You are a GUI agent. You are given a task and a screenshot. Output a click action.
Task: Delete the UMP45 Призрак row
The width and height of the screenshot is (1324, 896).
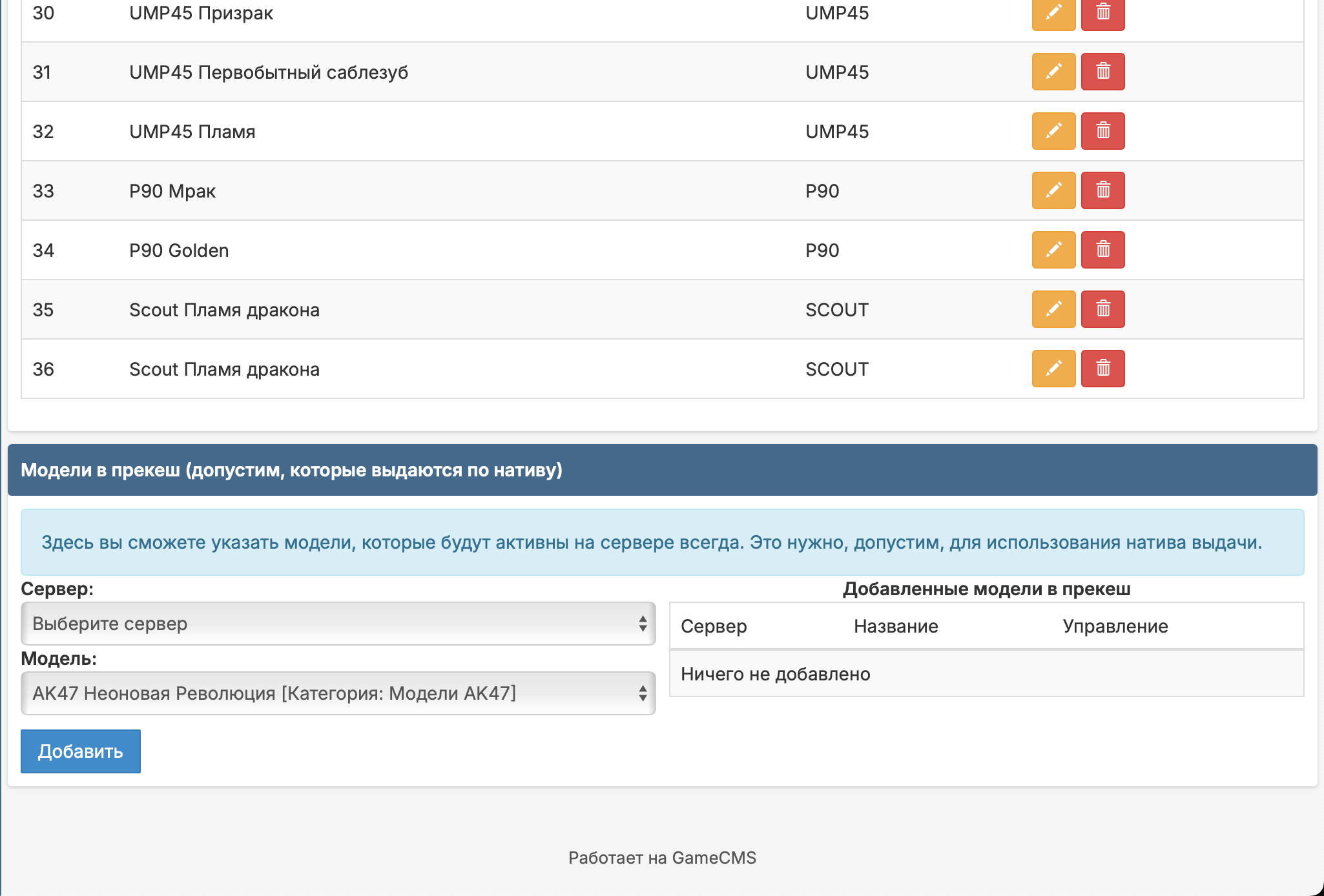[1102, 13]
